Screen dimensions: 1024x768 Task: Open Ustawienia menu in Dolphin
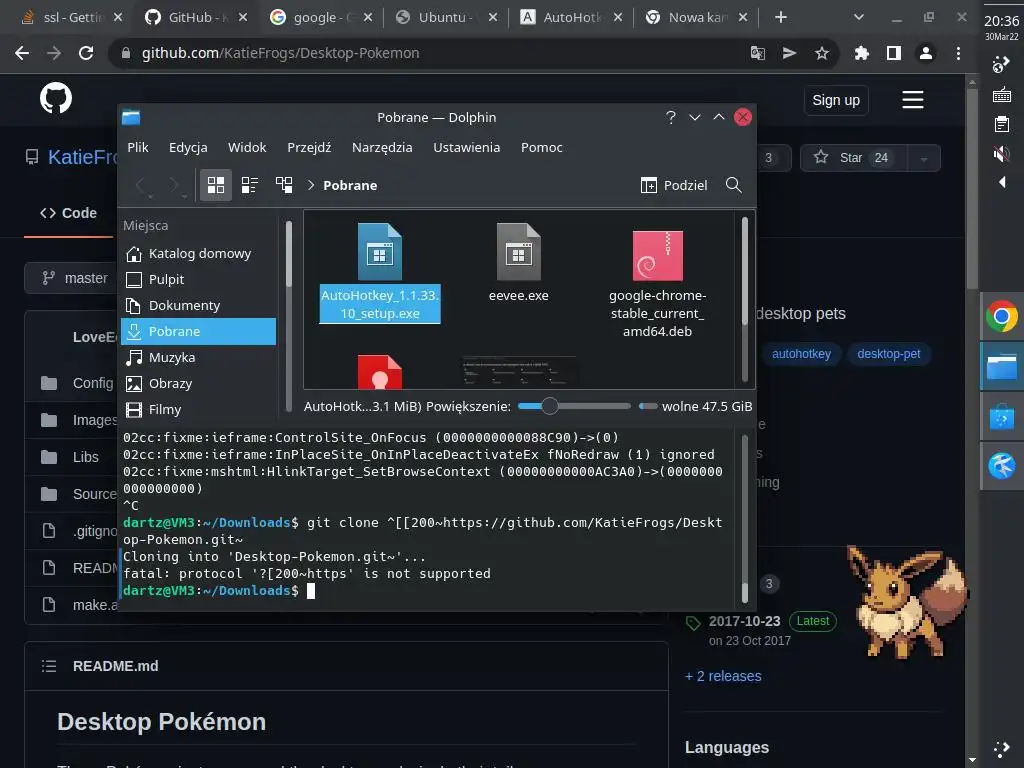pos(466,148)
